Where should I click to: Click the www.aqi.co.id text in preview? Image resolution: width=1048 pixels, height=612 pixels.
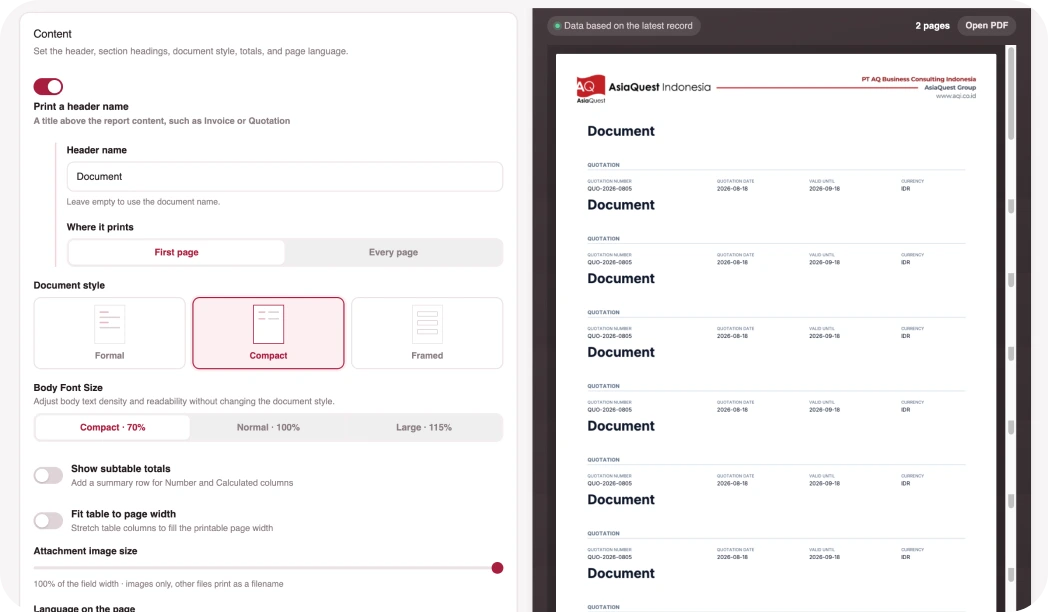click(x=956, y=96)
